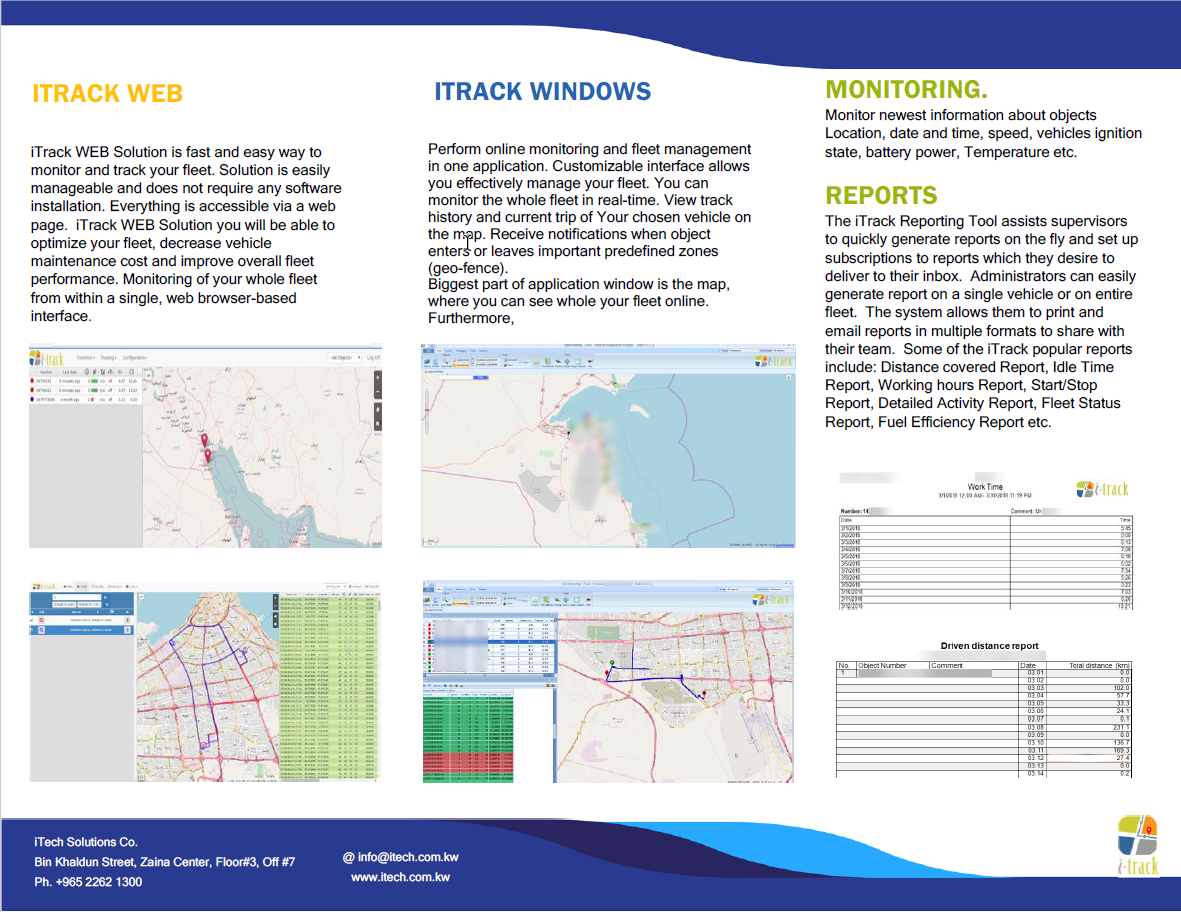Open the Work Time report image
This screenshot has height=912, width=1181.
[x=985, y=541]
